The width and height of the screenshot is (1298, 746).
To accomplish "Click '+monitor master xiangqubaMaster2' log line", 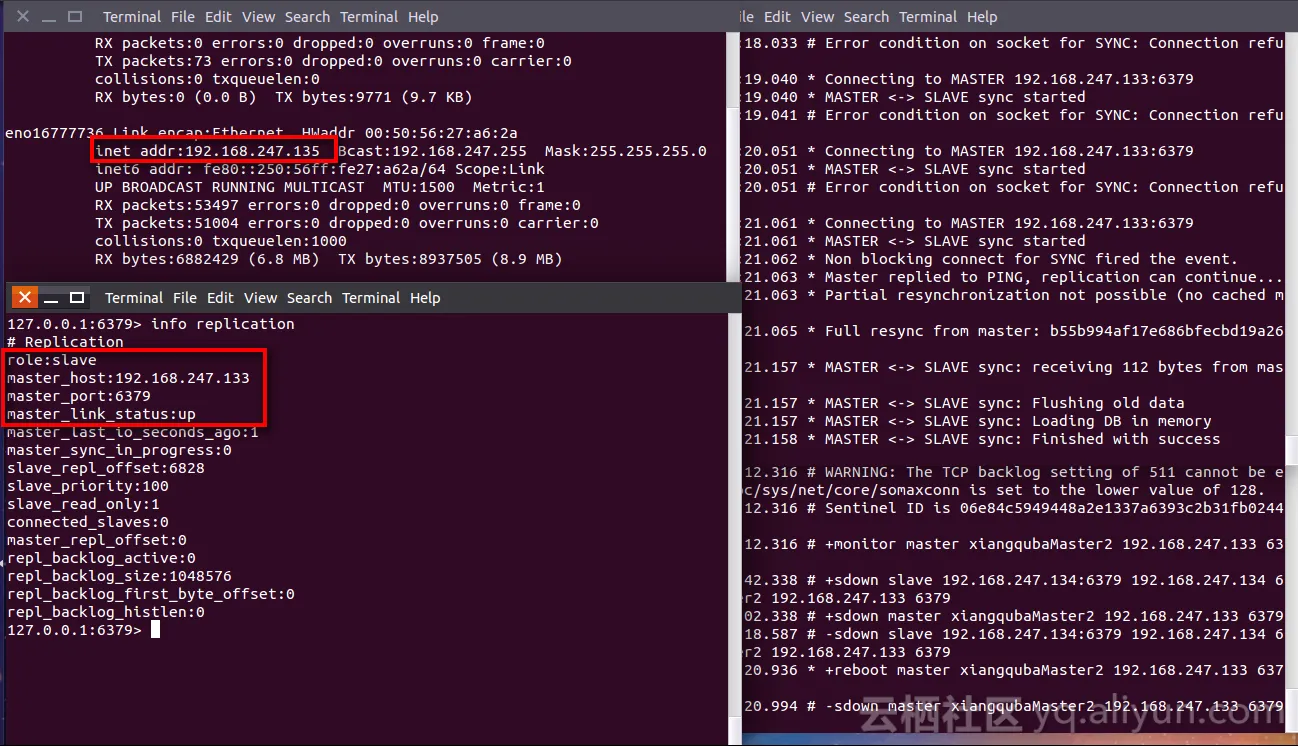I will tap(1014, 544).
